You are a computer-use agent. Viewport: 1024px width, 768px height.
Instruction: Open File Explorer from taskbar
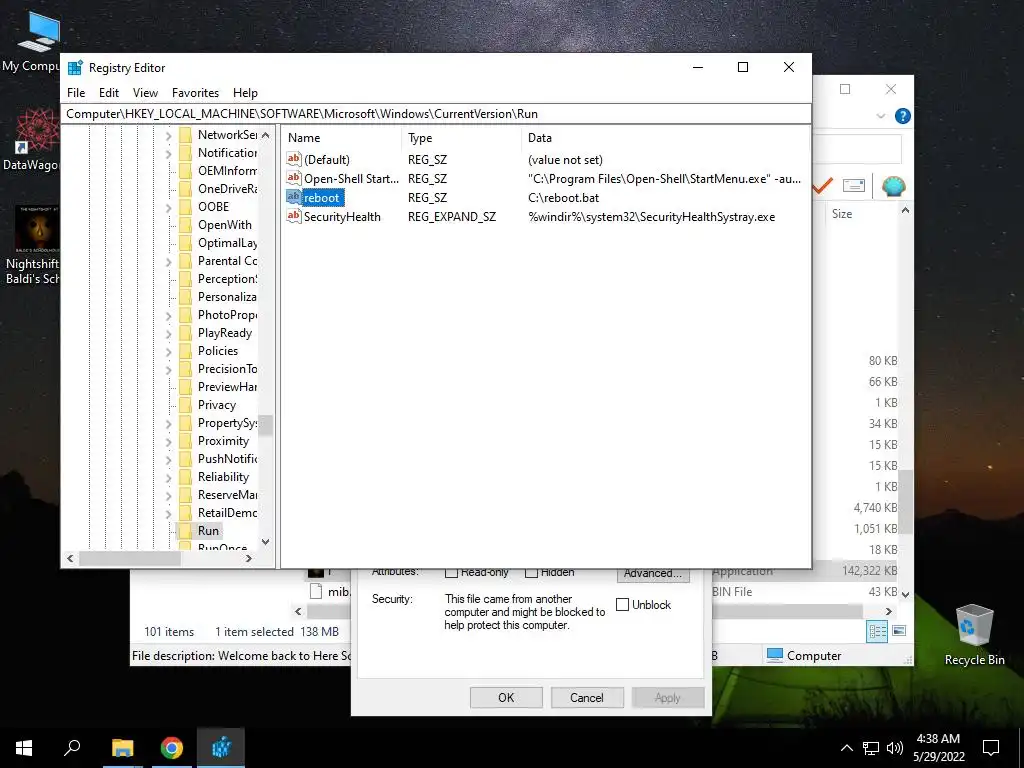(122, 748)
